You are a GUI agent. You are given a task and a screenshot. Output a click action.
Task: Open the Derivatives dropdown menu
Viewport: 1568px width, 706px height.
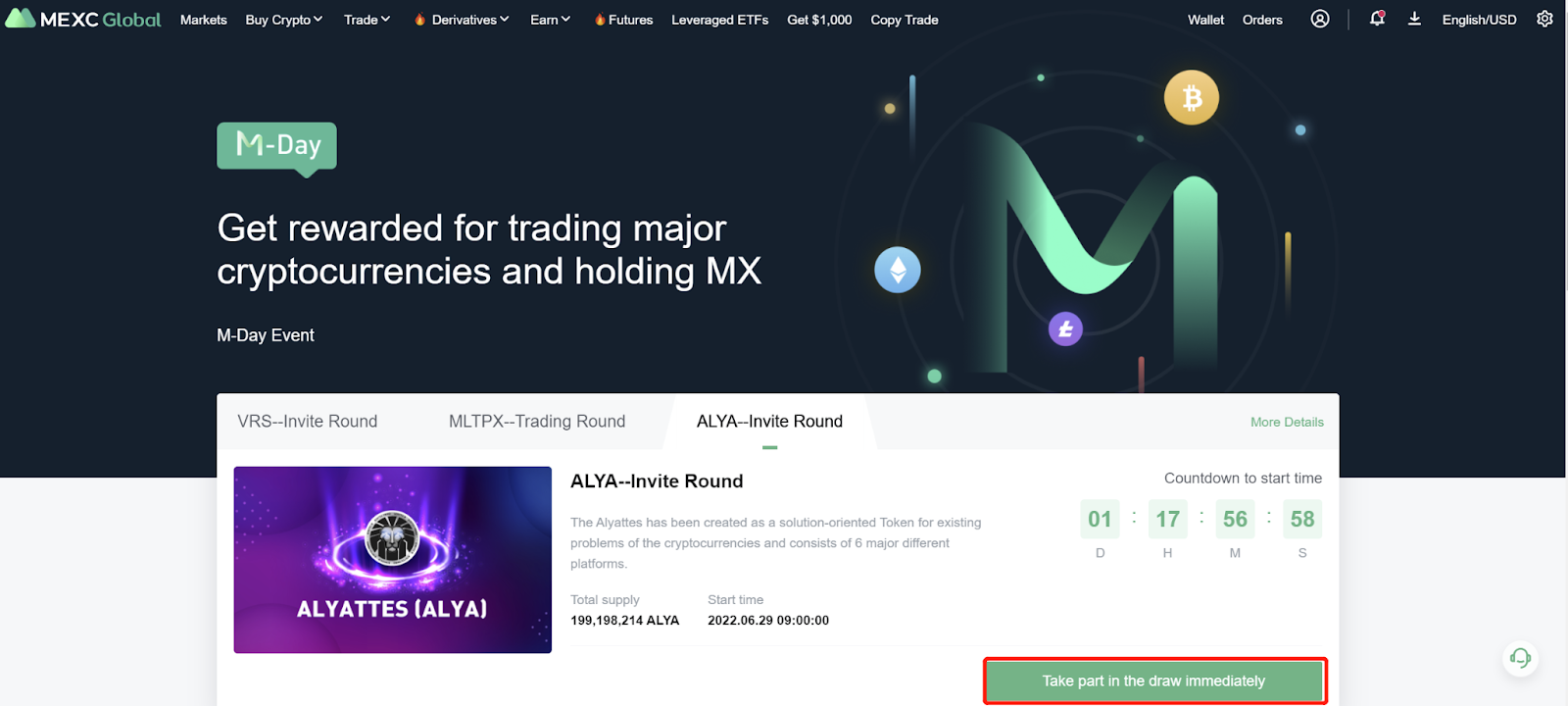462,20
